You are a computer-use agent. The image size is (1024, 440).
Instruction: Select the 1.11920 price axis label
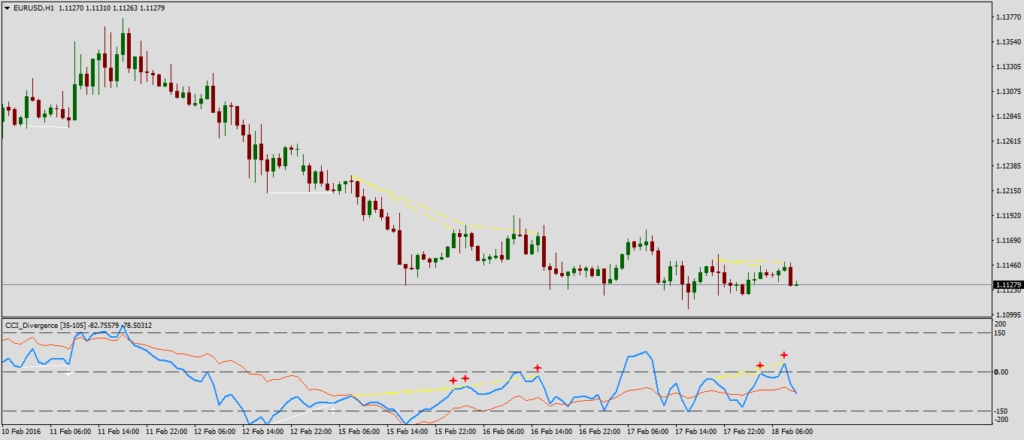[1008, 215]
